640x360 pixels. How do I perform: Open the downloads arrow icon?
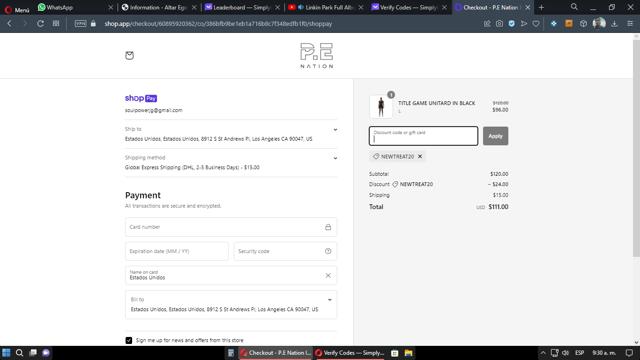[x=614, y=24]
